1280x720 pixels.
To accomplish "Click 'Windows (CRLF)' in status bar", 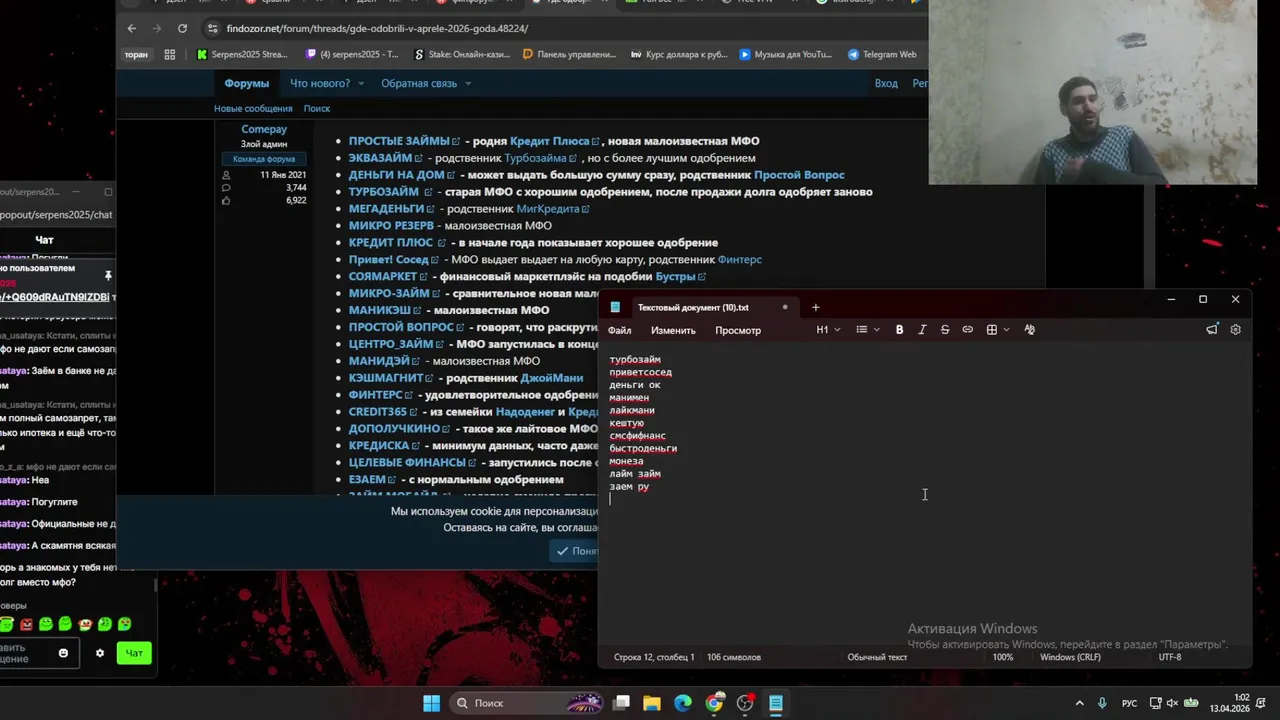I will click(x=1070, y=657).
